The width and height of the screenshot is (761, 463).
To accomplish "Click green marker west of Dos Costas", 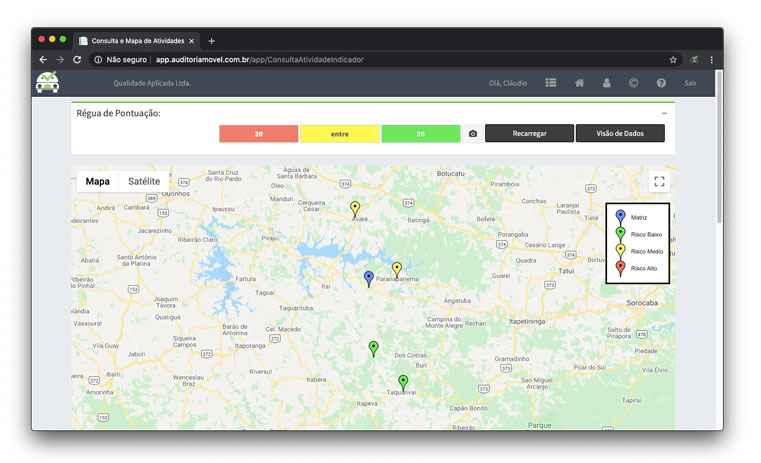I will (373, 348).
